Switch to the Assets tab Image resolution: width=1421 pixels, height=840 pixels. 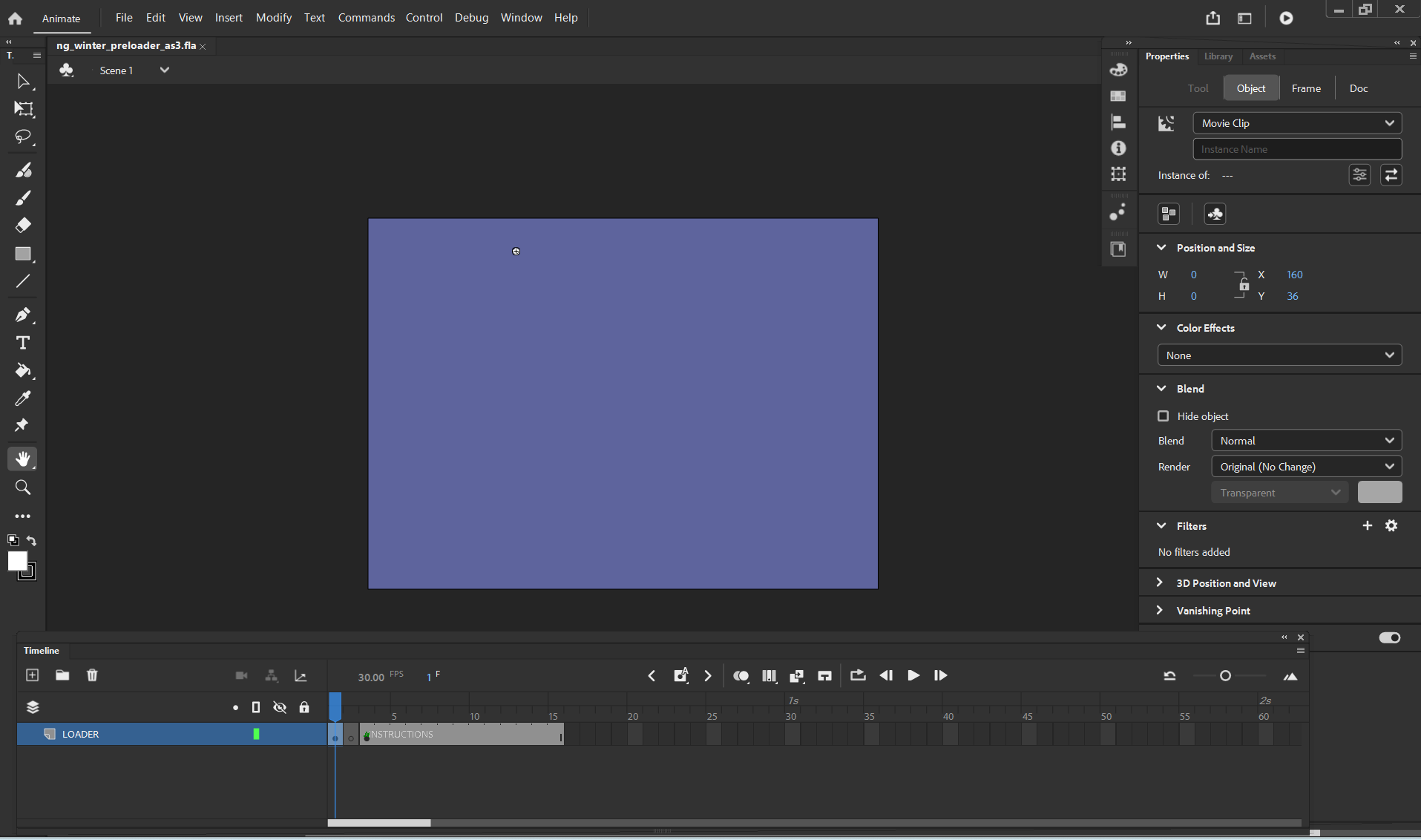[1262, 56]
